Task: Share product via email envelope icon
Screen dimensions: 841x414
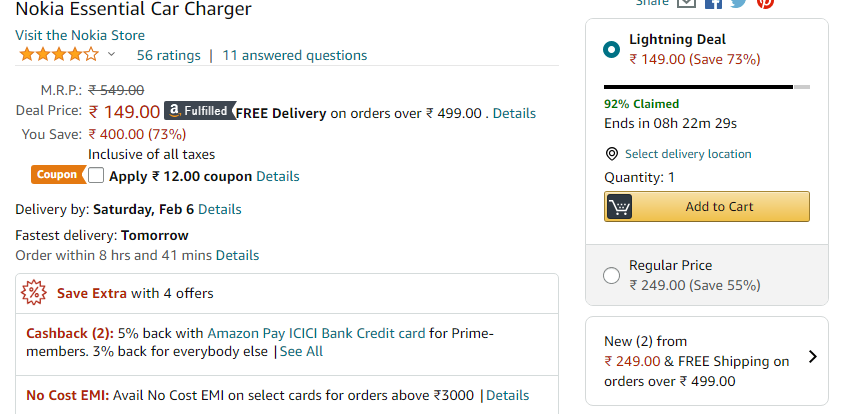Action: coord(686,3)
